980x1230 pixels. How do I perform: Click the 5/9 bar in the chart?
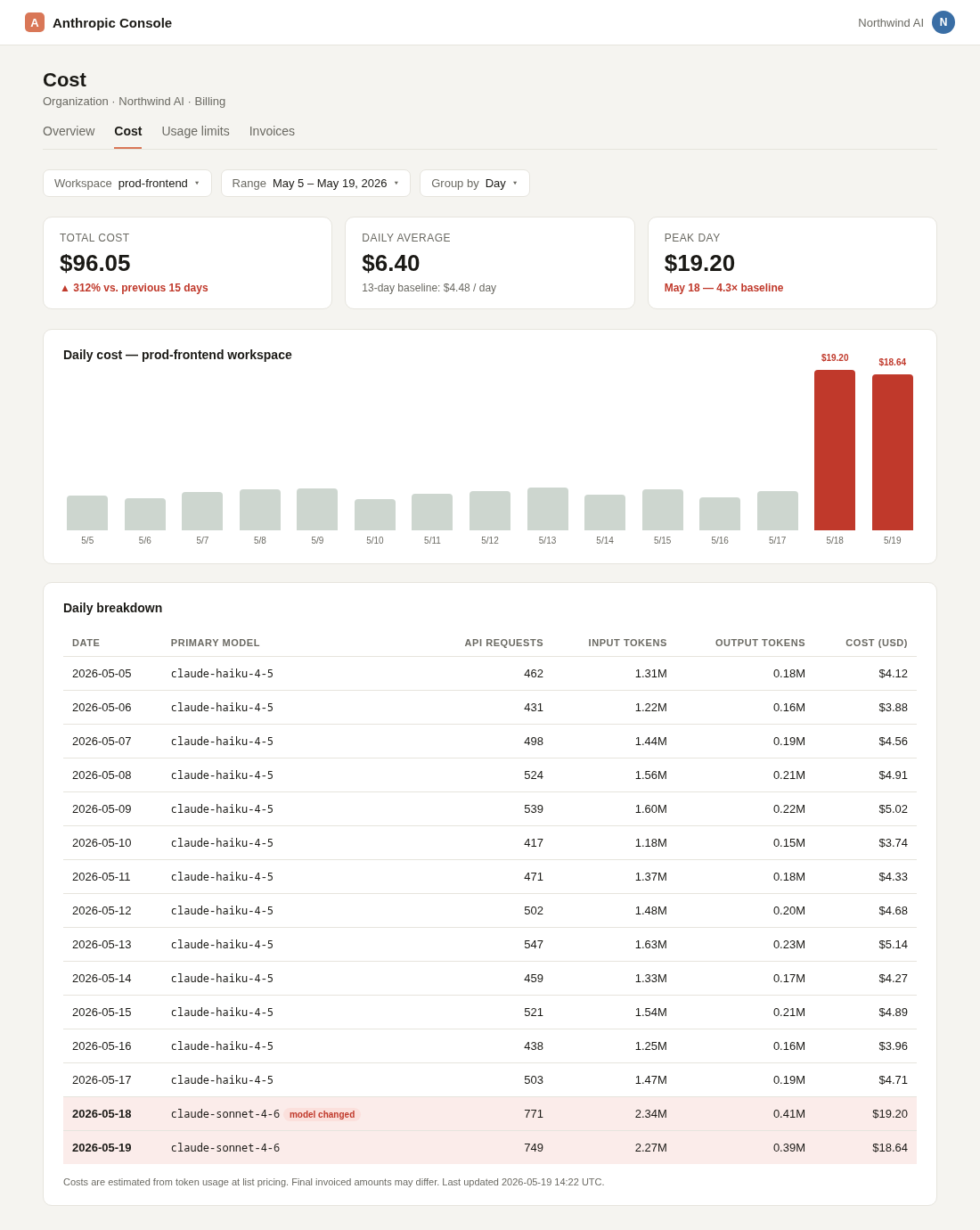pyautogui.click(x=317, y=509)
